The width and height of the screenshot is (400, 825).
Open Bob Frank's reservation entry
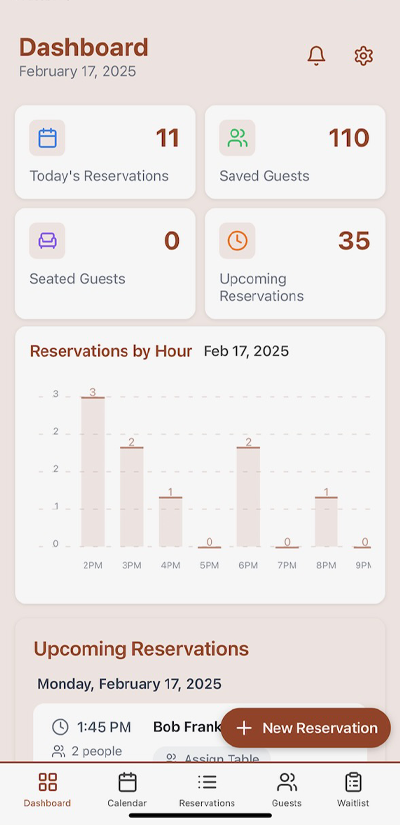pyautogui.click(x=200, y=732)
